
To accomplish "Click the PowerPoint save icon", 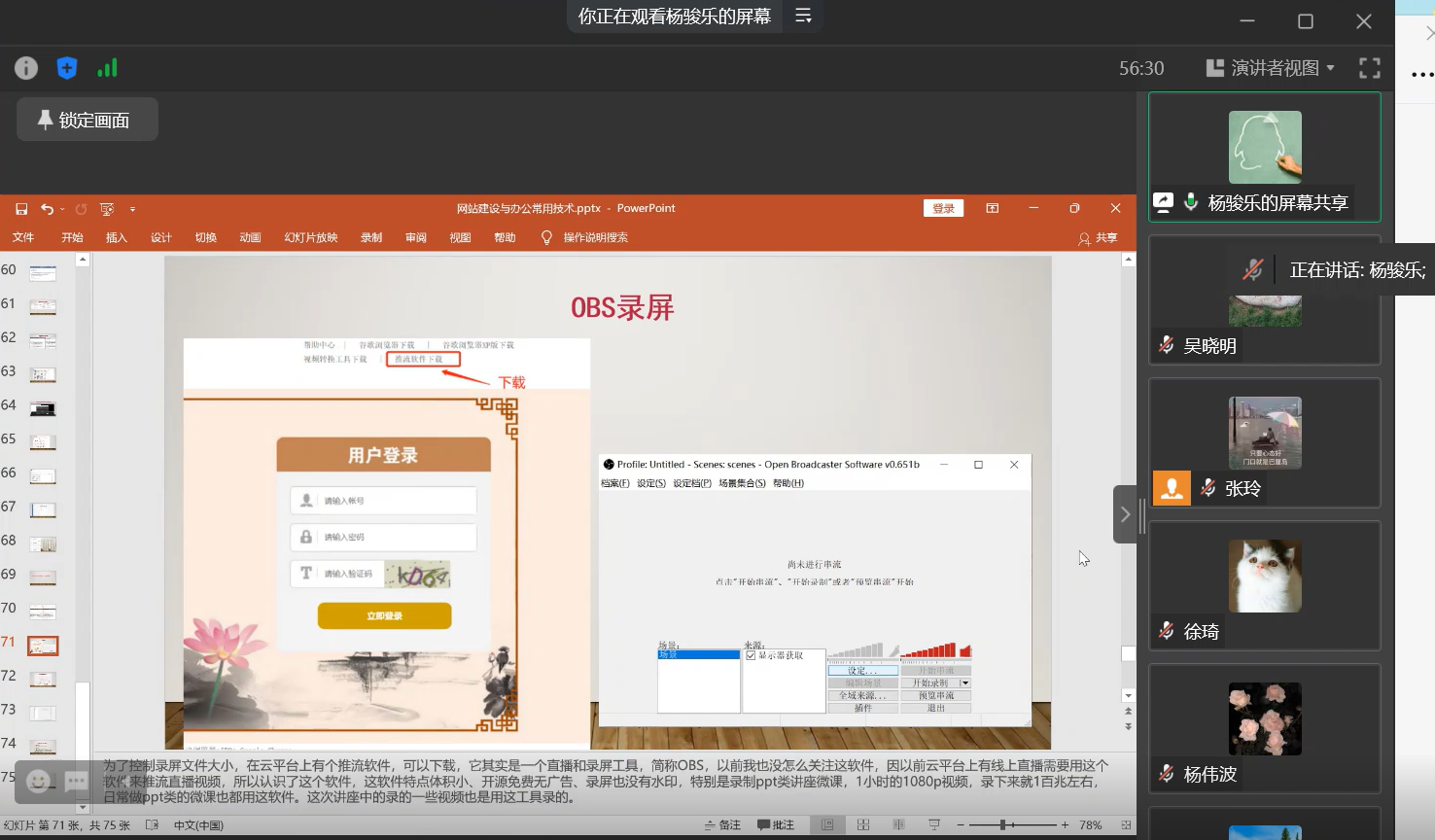I will (x=21, y=209).
